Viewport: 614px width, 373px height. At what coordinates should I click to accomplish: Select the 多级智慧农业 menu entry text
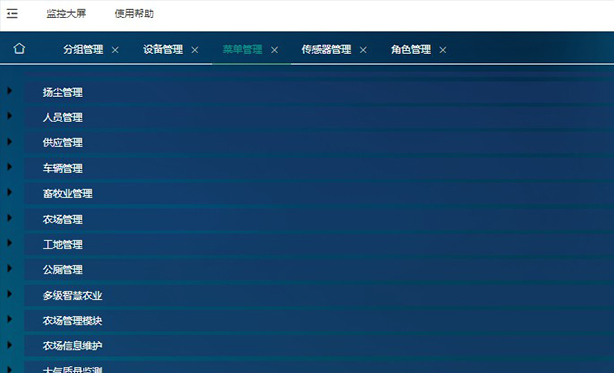click(72, 296)
